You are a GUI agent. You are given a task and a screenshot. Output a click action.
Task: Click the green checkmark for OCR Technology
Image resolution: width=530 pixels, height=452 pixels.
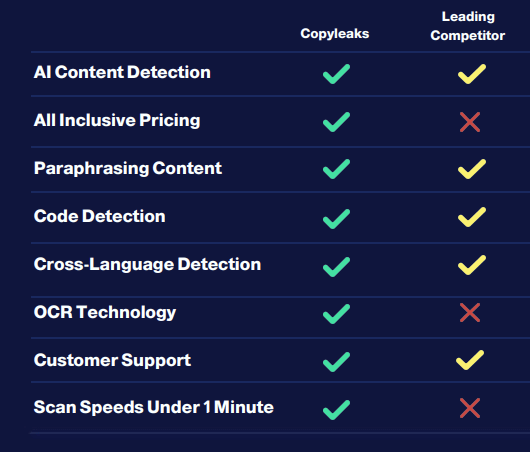tap(336, 314)
